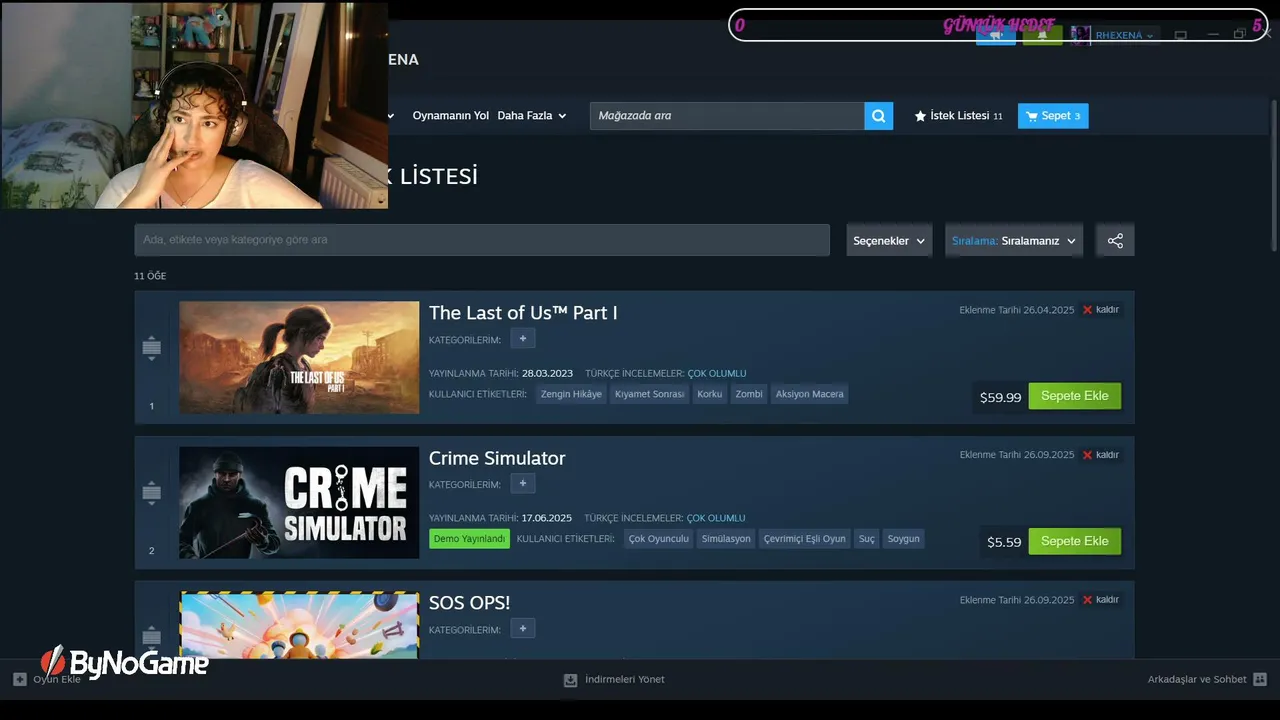
Task: Select the Korku tag
Action: [x=709, y=394]
